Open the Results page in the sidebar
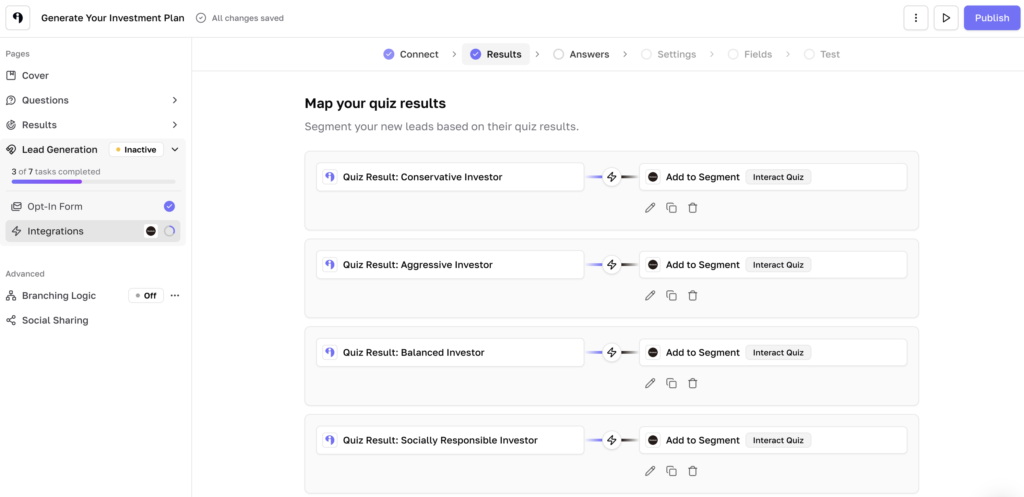Image resolution: width=1024 pixels, height=497 pixels. tap(39, 125)
